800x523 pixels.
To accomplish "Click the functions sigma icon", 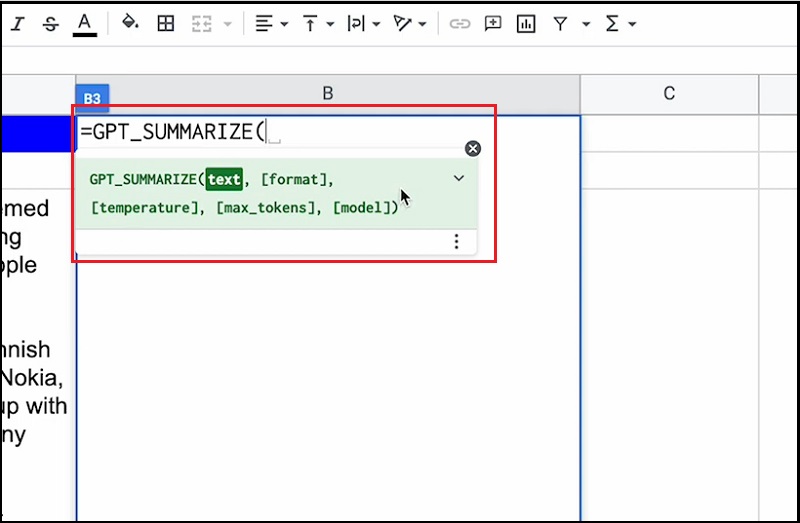I will (612, 23).
